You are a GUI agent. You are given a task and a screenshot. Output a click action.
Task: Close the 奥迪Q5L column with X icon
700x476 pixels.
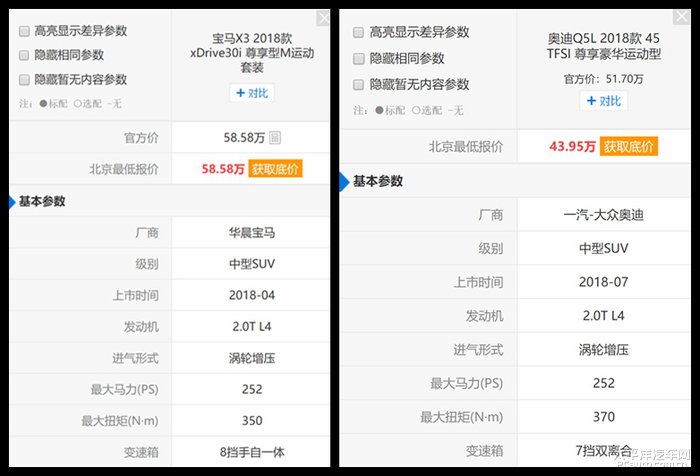[681, 17]
